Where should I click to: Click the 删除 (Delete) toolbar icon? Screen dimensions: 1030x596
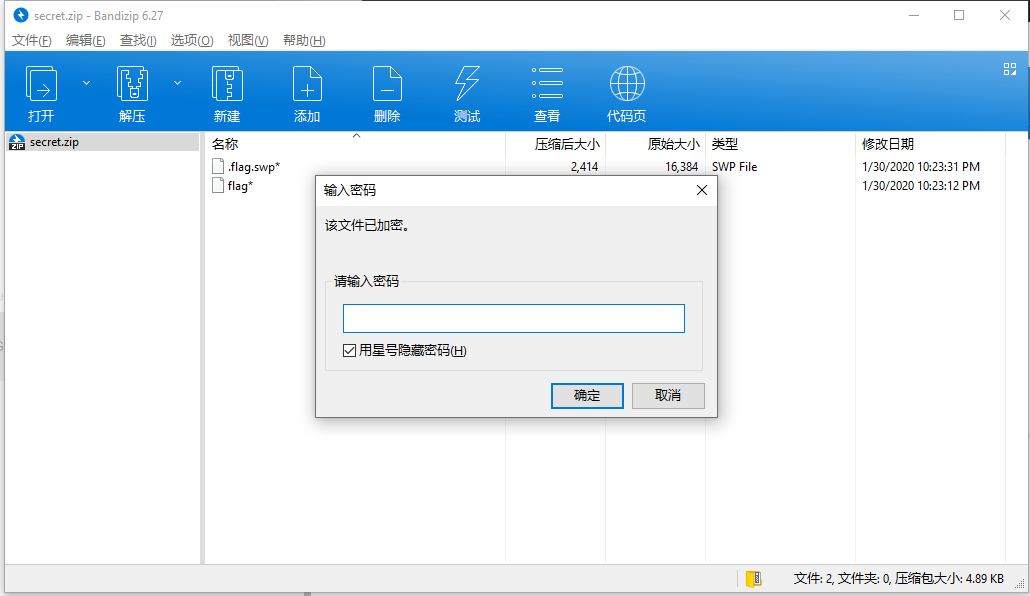386,85
